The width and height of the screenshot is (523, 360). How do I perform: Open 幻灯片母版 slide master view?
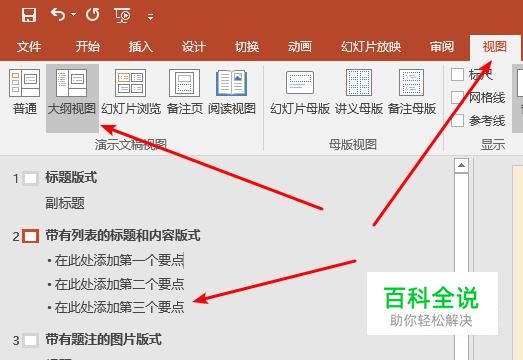[300, 92]
